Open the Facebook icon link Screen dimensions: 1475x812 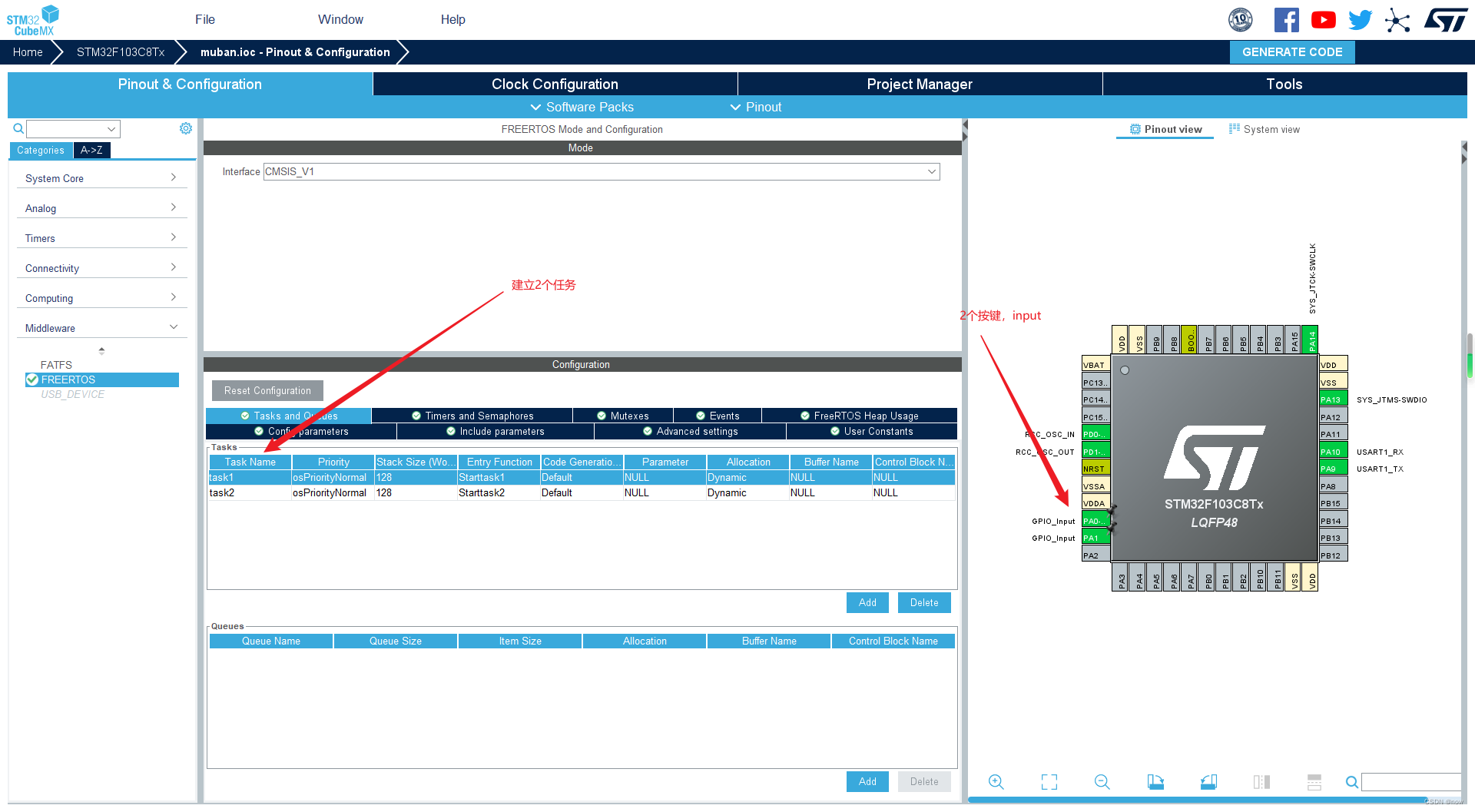tap(1286, 20)
